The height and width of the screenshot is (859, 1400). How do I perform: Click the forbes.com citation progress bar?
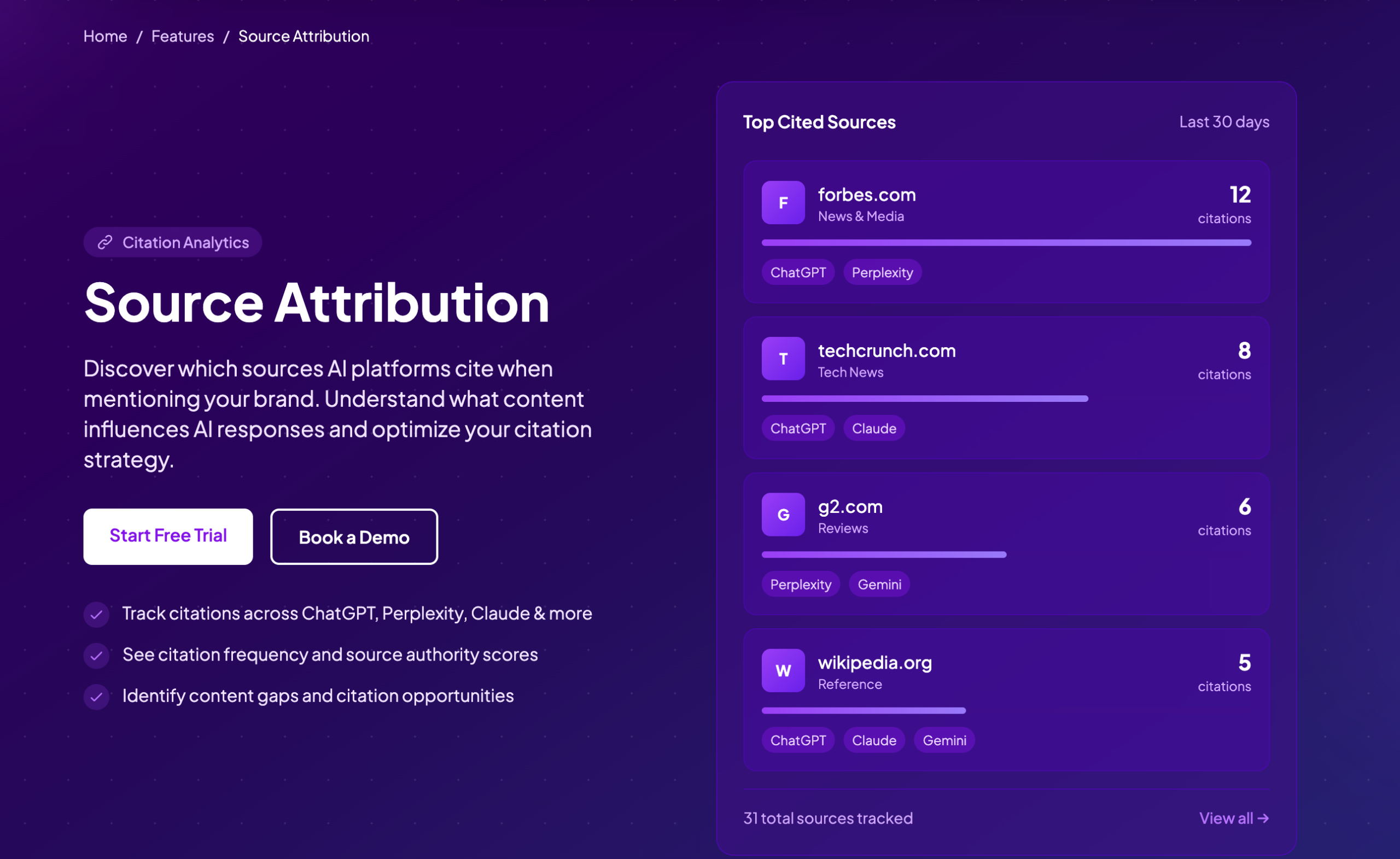pyautogui.click(x=1006, y=243)
